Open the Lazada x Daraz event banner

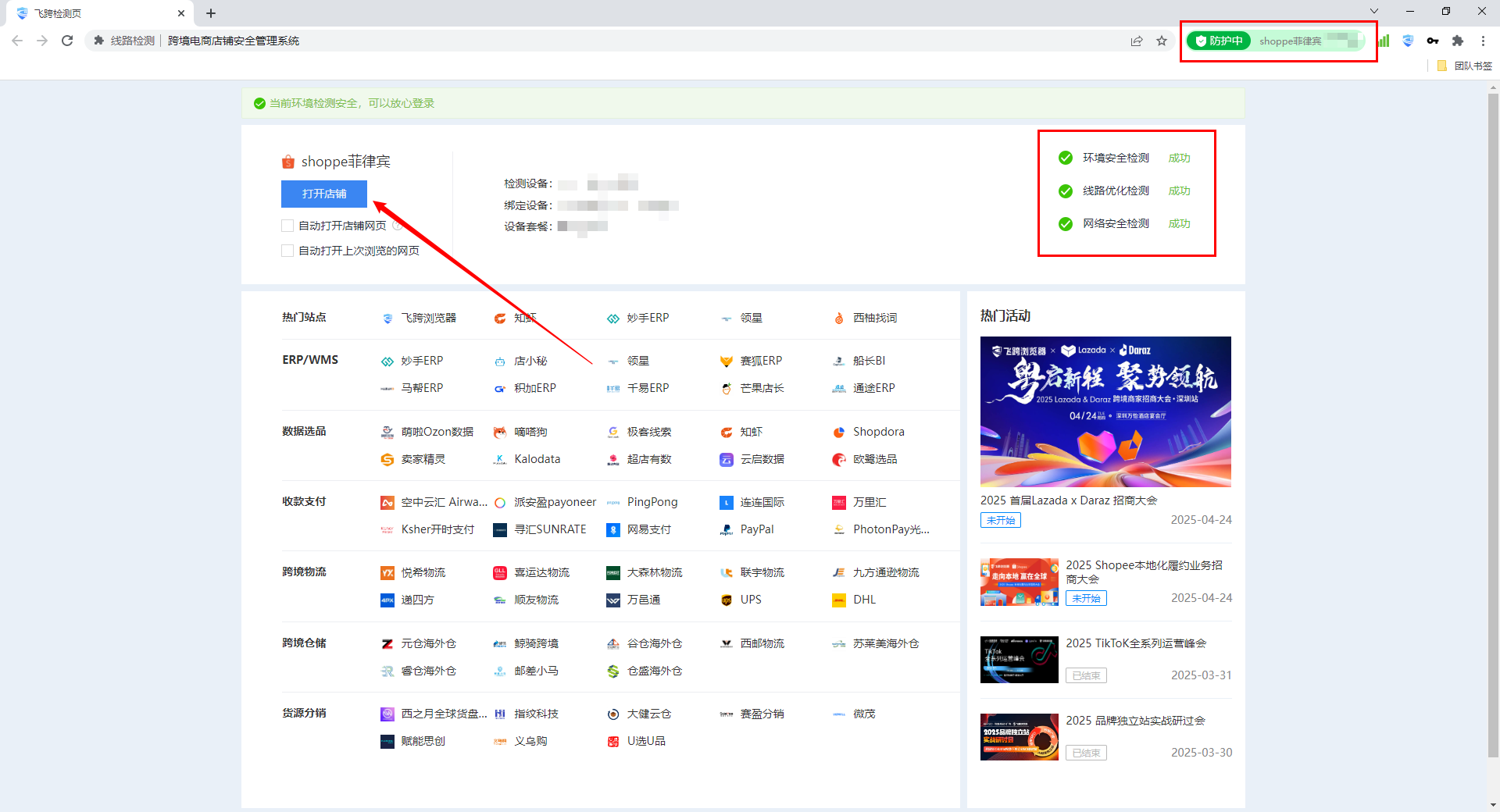1105,411
